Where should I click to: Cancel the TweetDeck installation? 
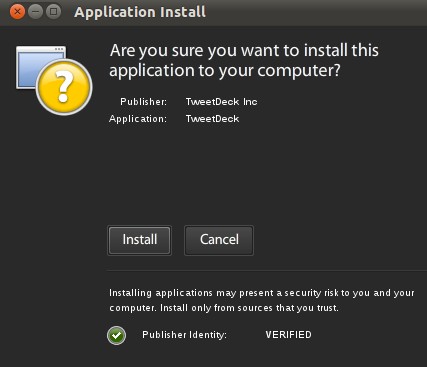pos(219,240)
